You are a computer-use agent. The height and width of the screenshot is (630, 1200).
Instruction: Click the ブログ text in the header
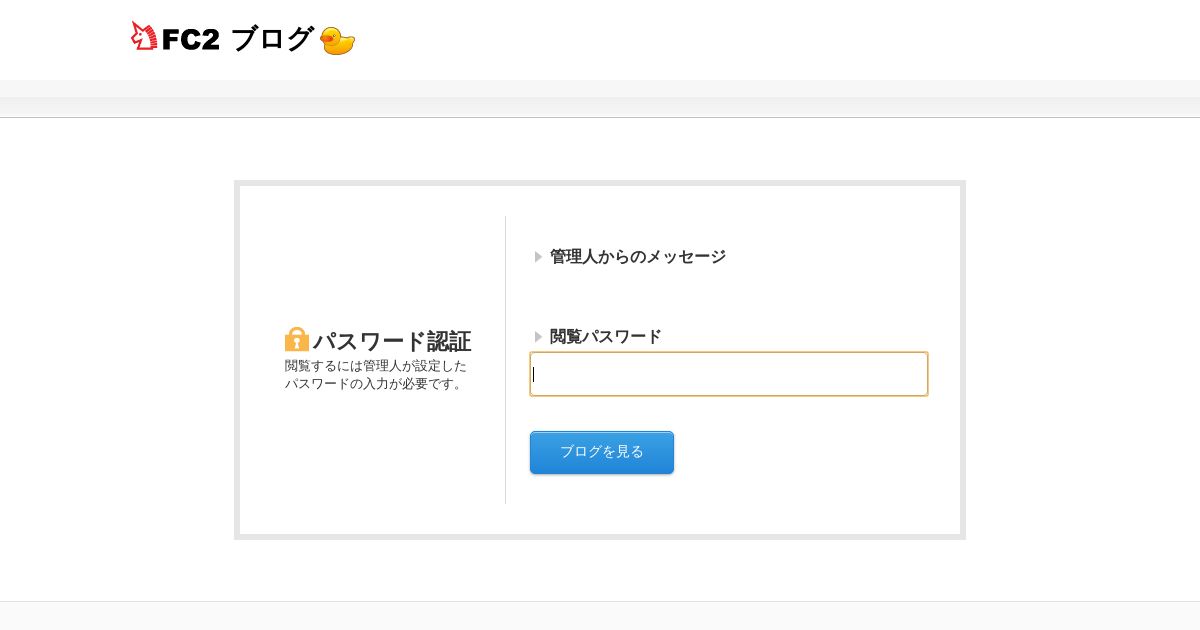point(272,40)
